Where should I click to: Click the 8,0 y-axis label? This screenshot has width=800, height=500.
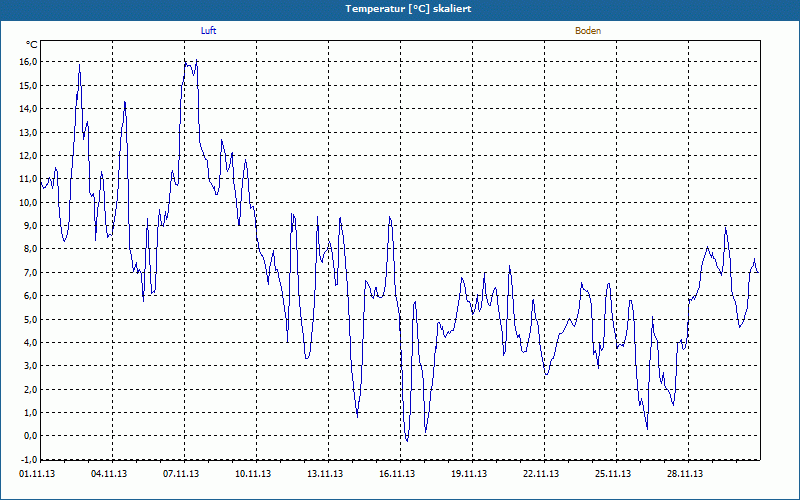pos(30,249)
